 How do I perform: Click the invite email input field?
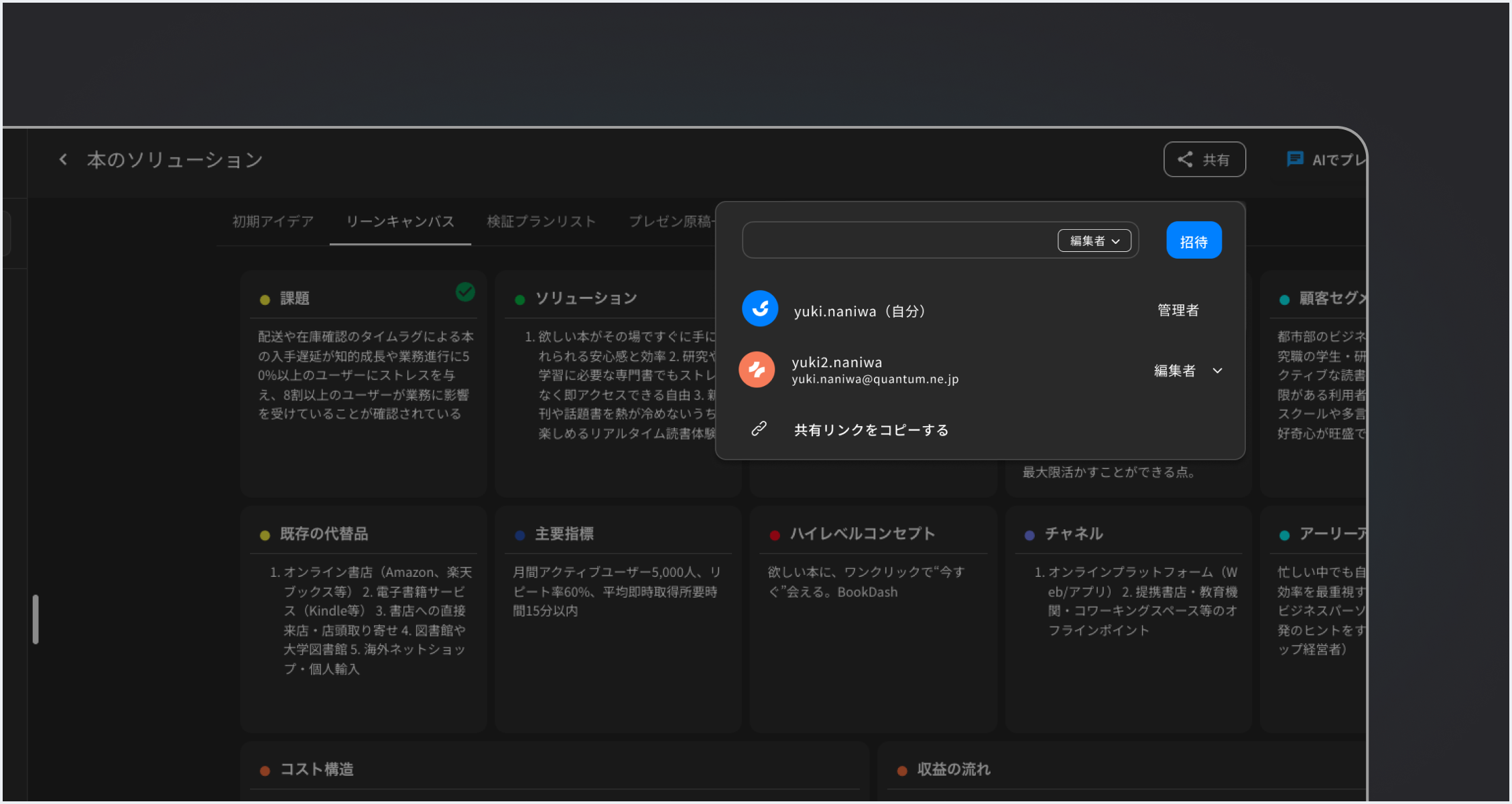coord(898,241)
